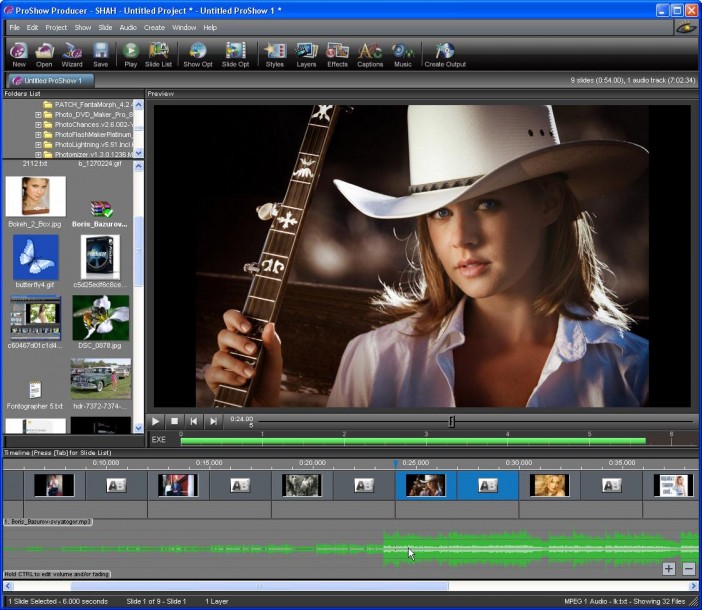702x610 pixels.
Task: Open the Audio menu
Action: tap(128, 27)
